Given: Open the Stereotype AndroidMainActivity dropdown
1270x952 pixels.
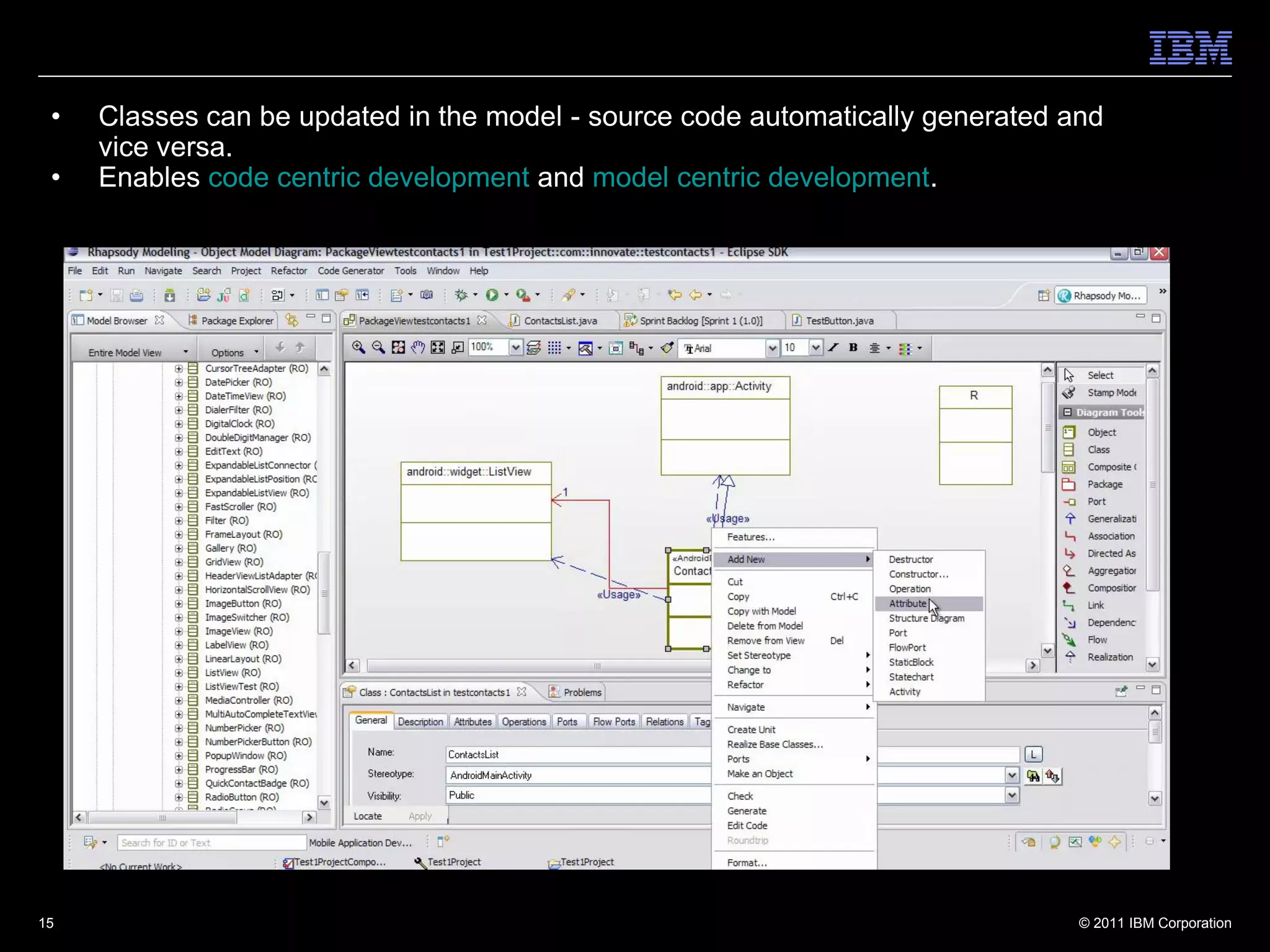Looking at the screenshot, I should 1012,775.
